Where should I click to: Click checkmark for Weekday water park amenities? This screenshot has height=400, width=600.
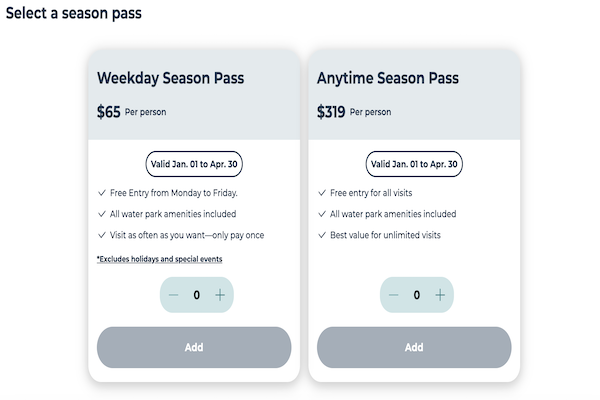point(102,214)
